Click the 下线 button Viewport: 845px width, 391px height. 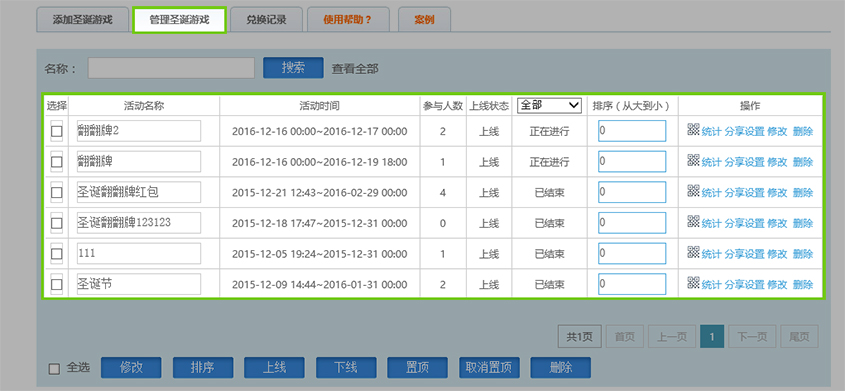(x=346, y=368)
